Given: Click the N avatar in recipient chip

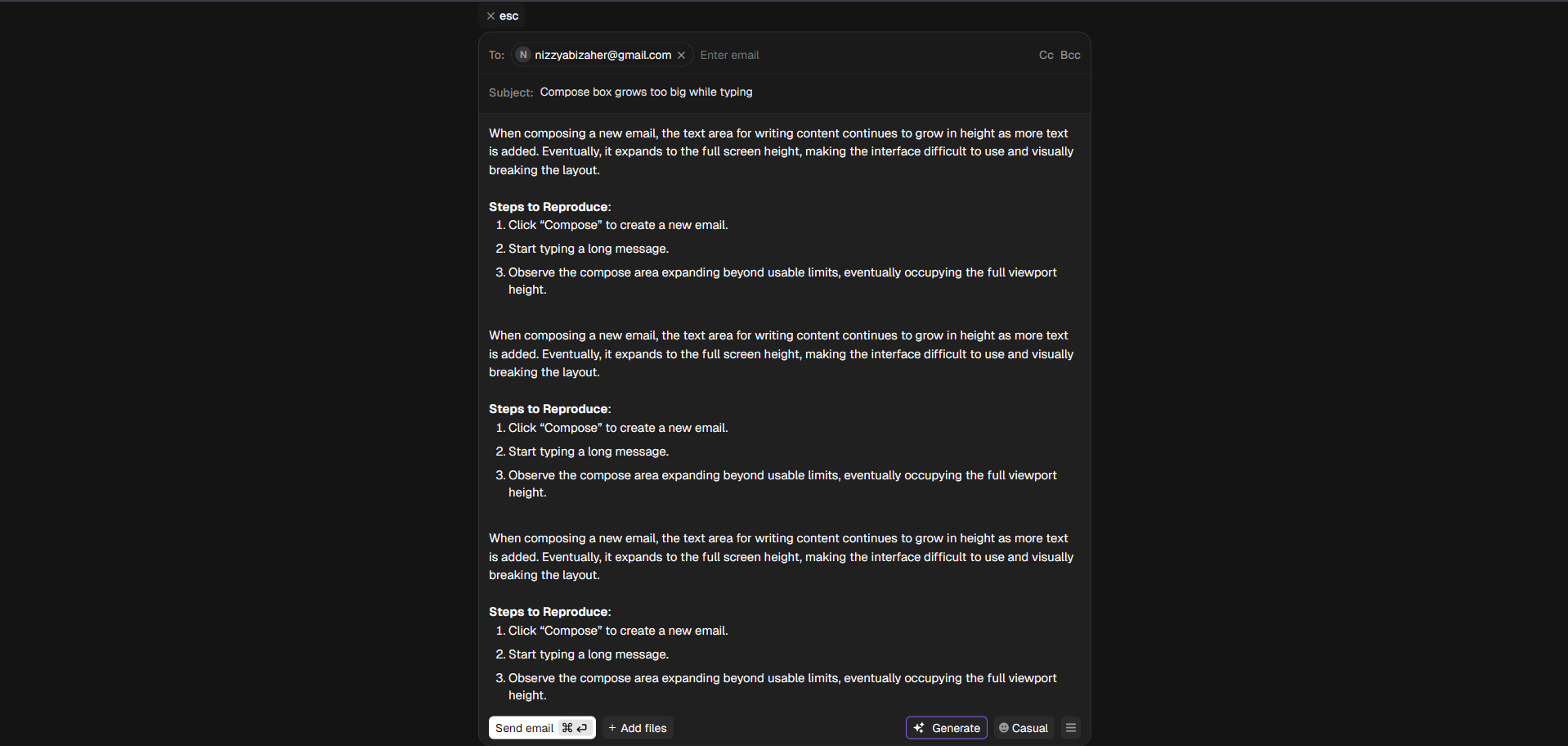Looking at the screenshot, I should click(x=523, y=55).
